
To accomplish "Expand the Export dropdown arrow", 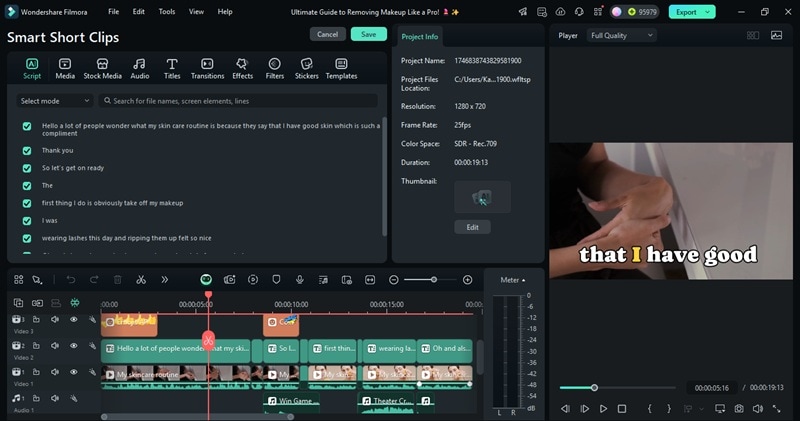I will point(708,12).
